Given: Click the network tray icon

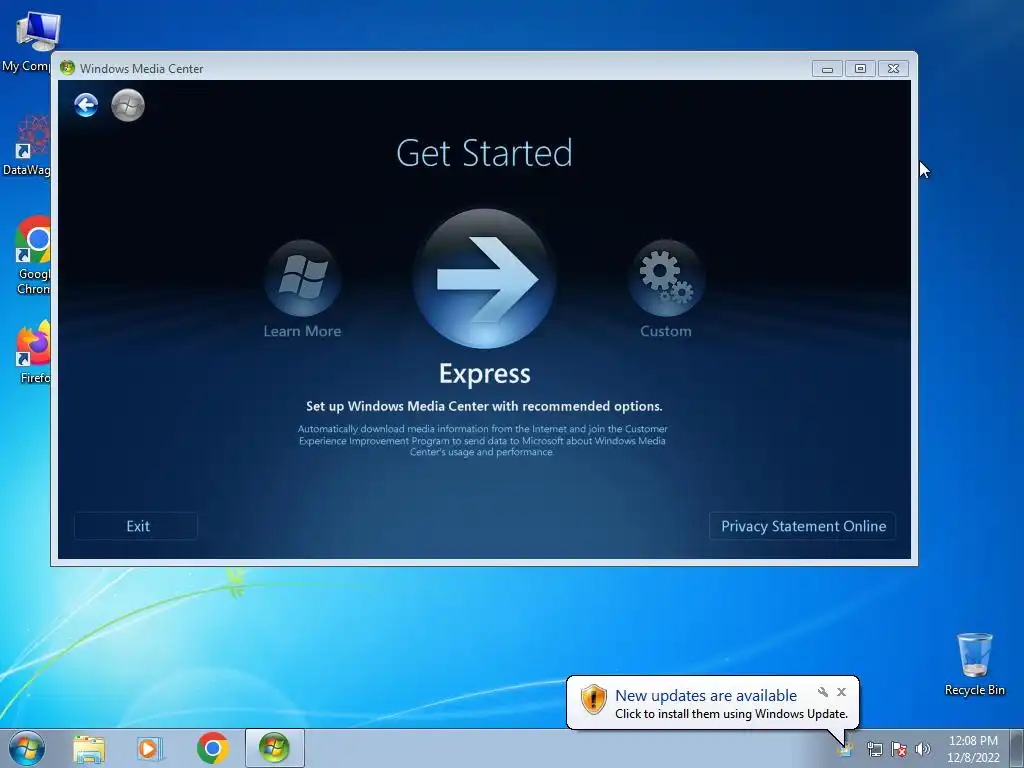Looking at the screenshot, I should [874, 750].
